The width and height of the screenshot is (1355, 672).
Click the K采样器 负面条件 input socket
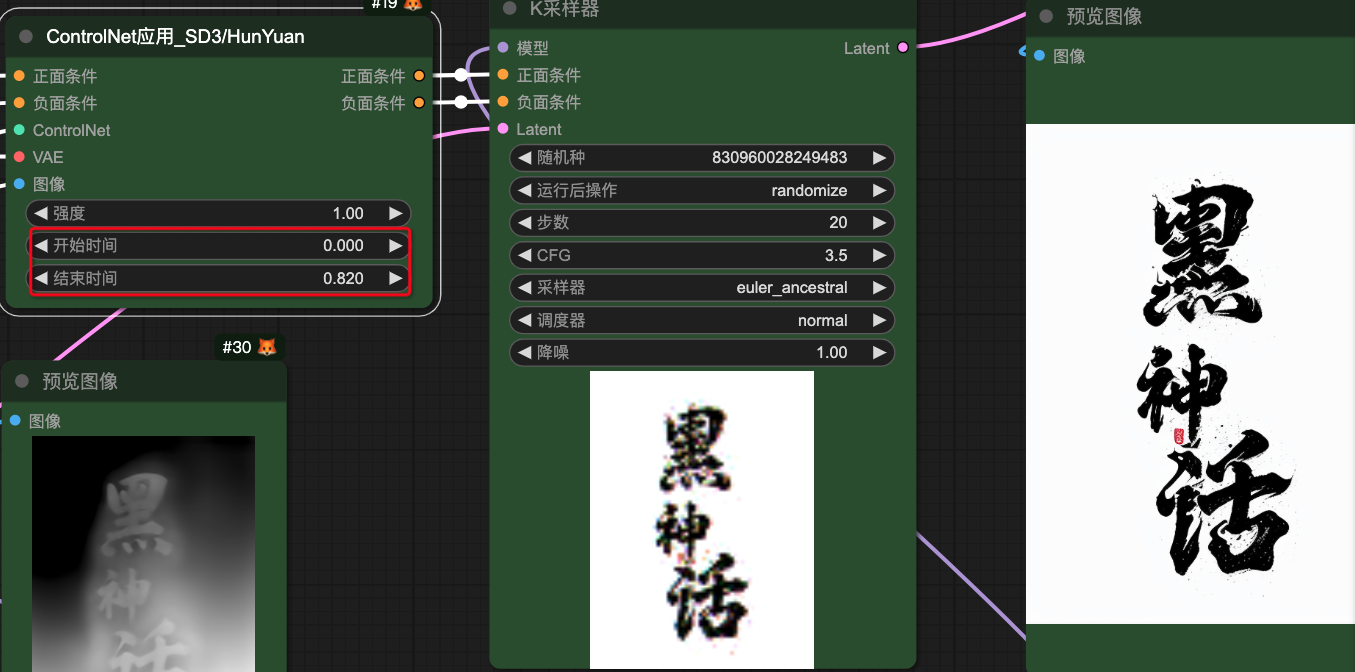click(x=503, y=102)
